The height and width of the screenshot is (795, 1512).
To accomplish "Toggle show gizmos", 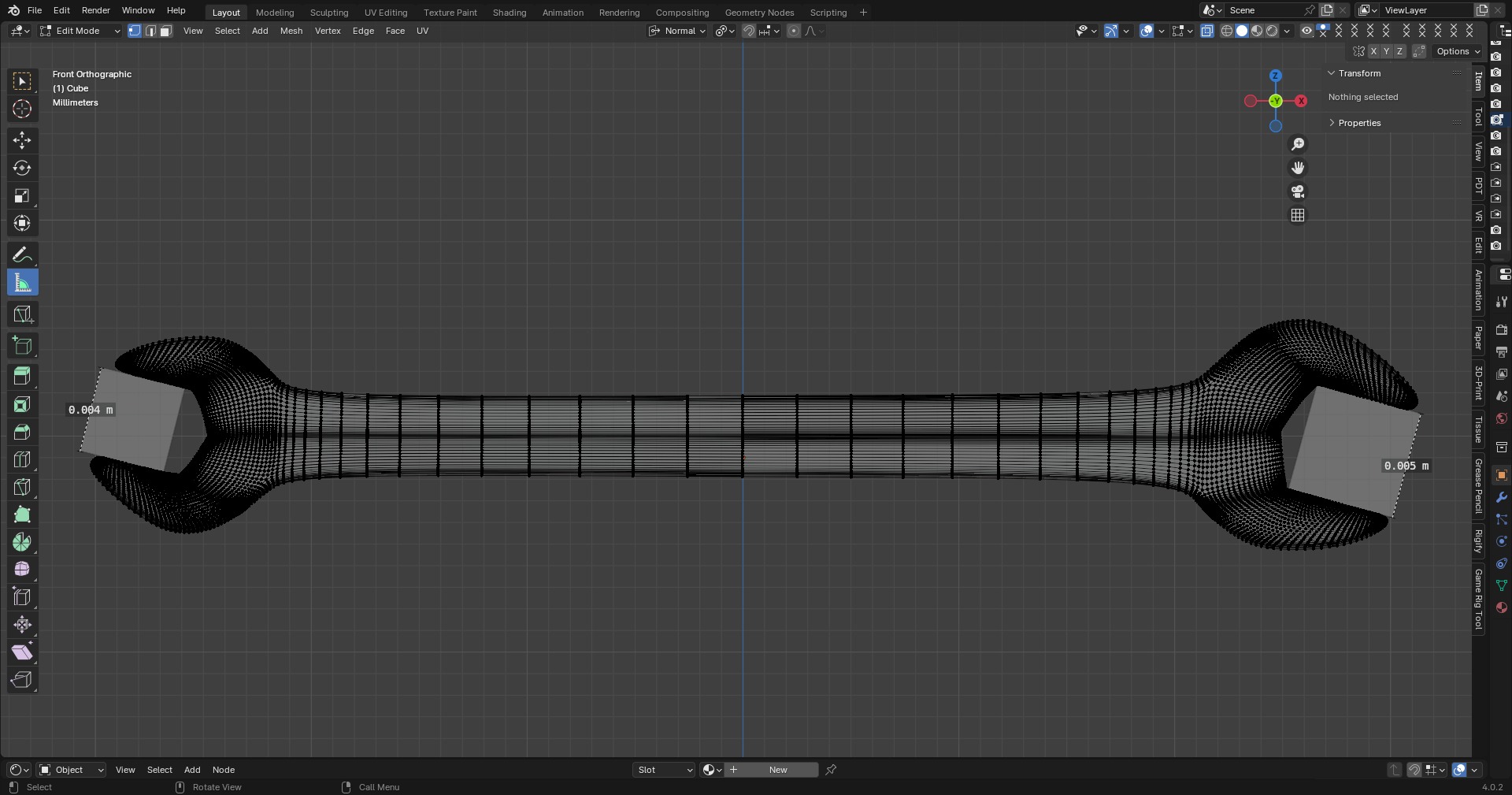I will (1111, 31).
